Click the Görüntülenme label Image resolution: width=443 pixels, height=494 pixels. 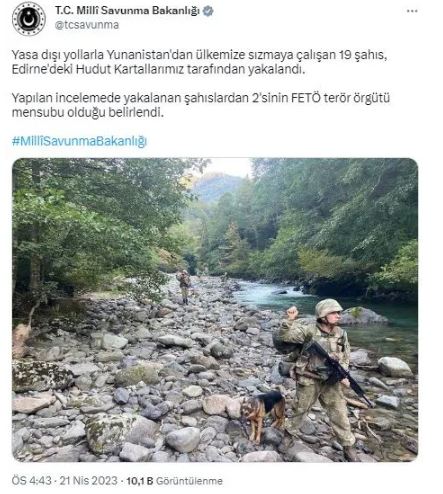[x=189, y=481]
